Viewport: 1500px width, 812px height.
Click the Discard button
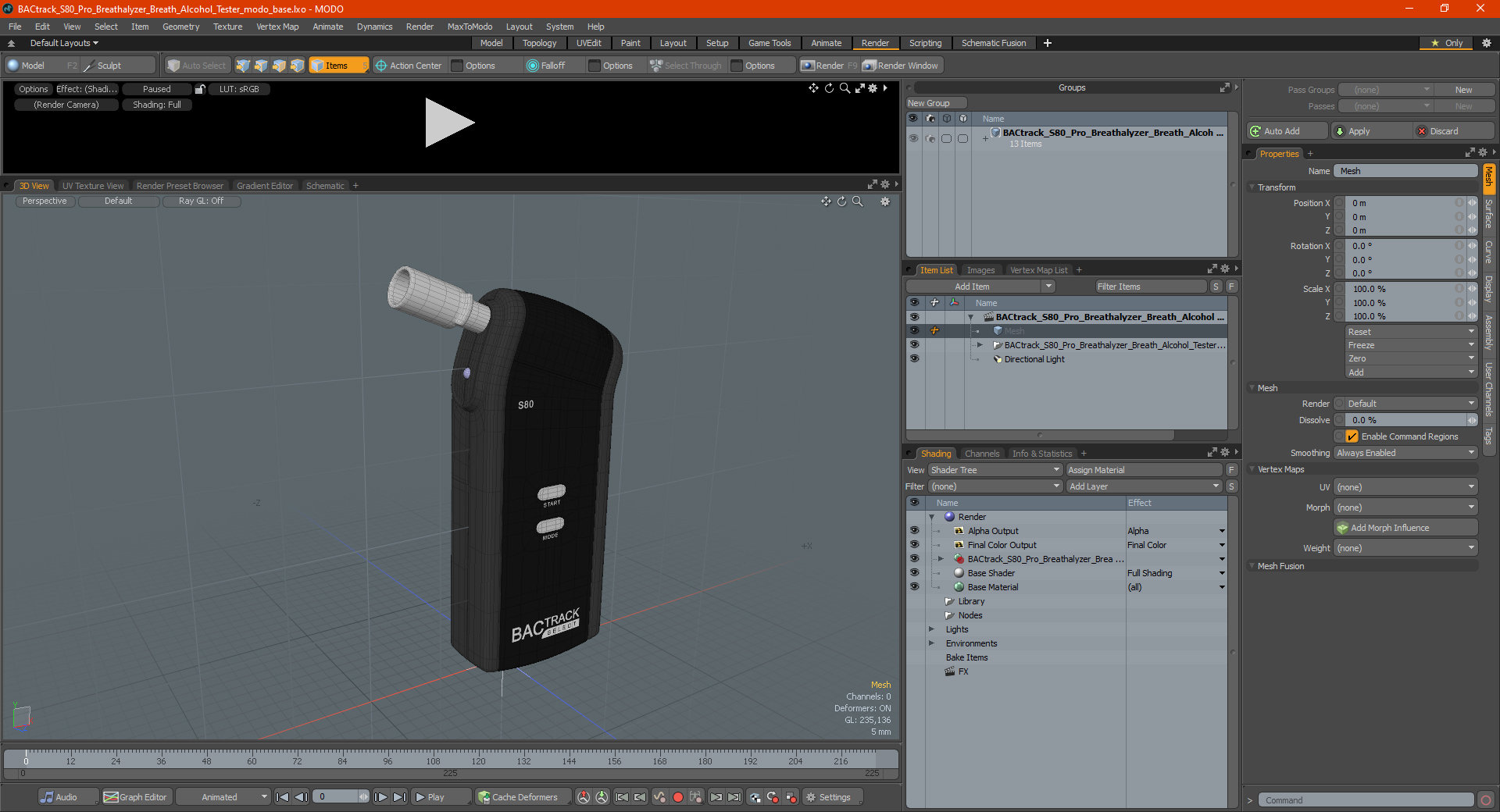(x=1455, y=131)
